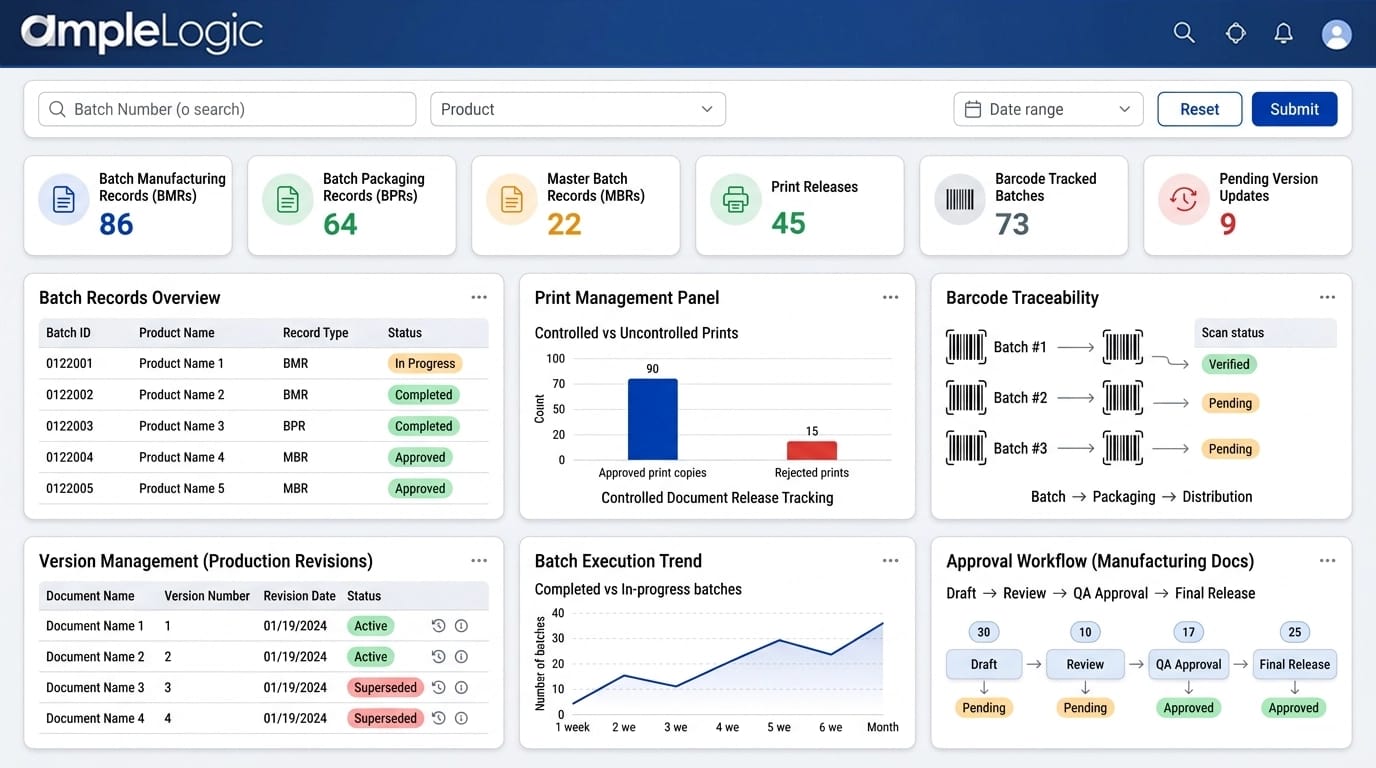Click the Reset button

pos(1200,109)
